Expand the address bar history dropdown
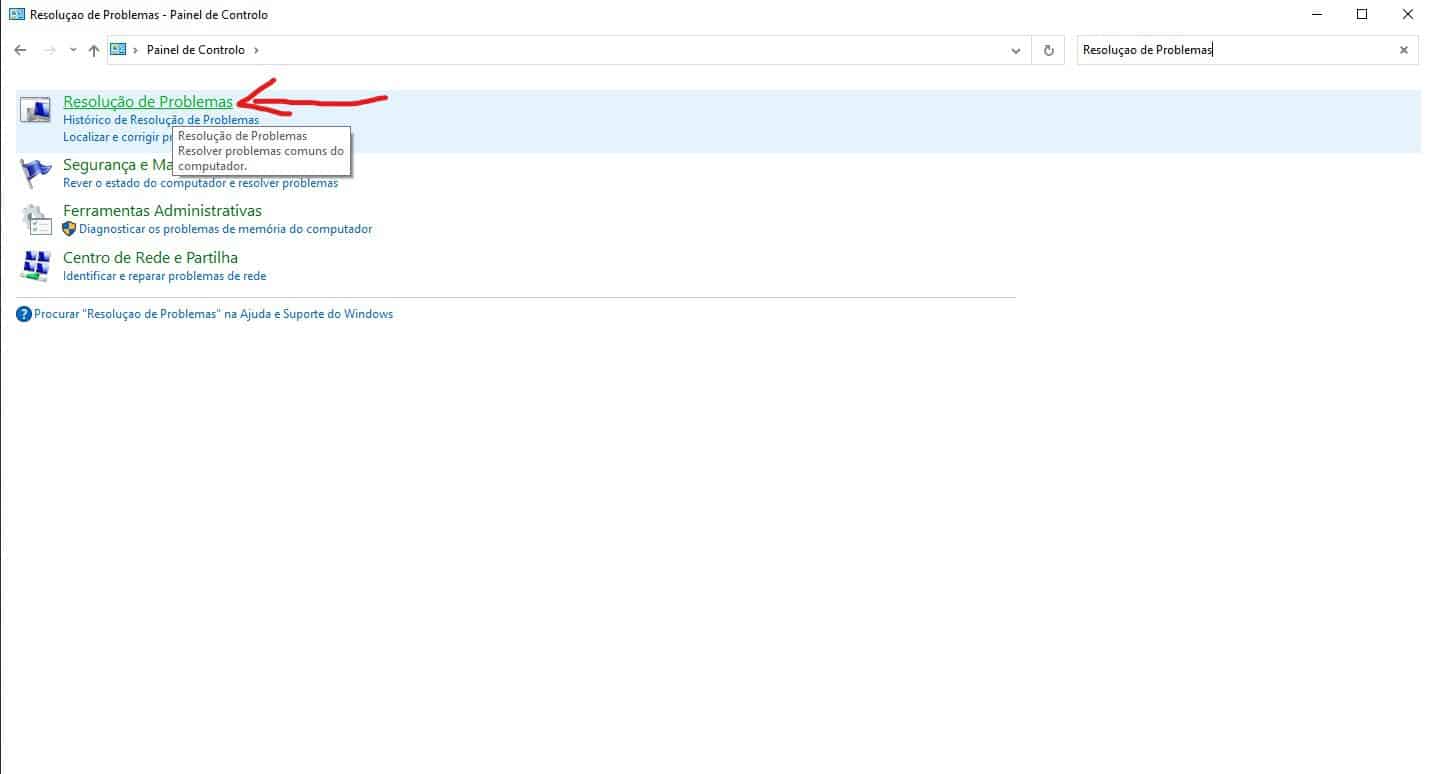Viewport: 1430px width, 774px height. 1016,50
